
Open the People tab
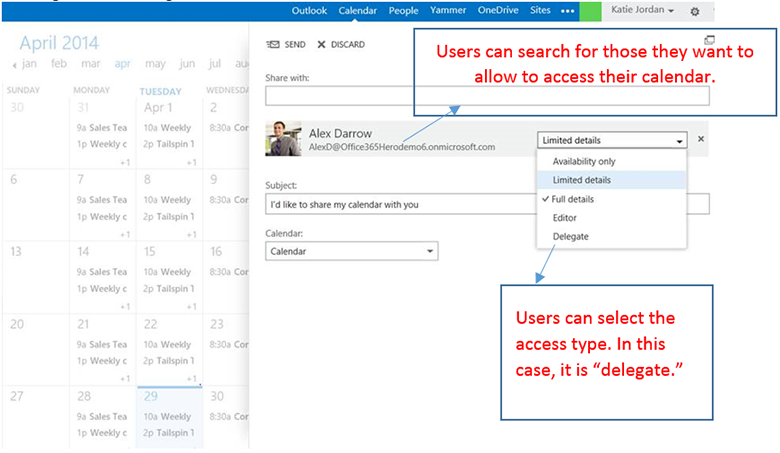point(404,11)
